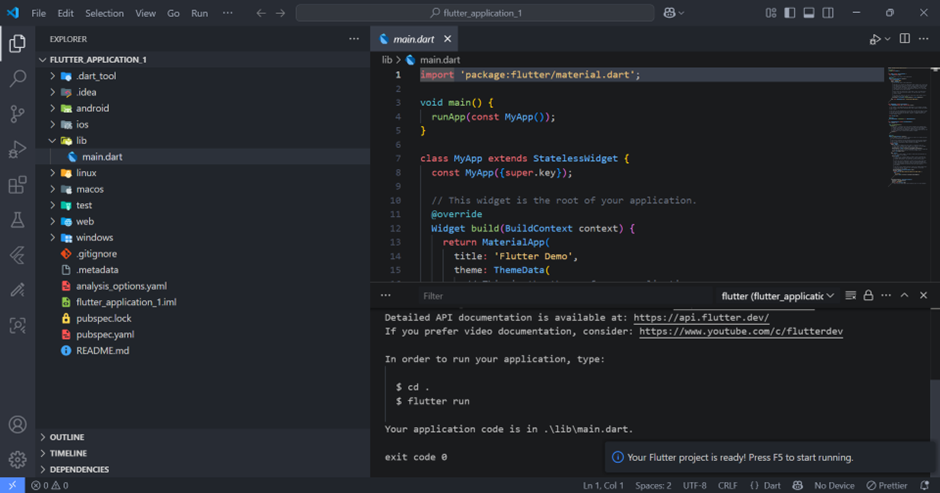Toggle output word wrap list icon

[850, 295]
